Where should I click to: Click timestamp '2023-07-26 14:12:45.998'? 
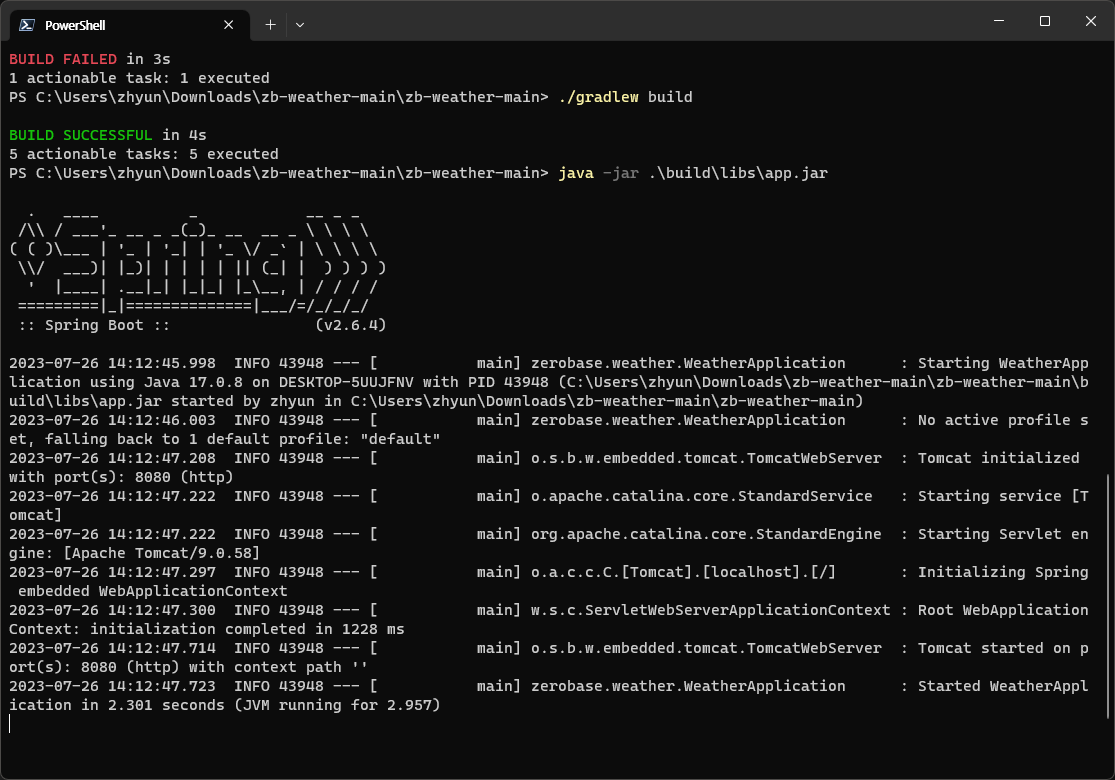coord(112,363)
